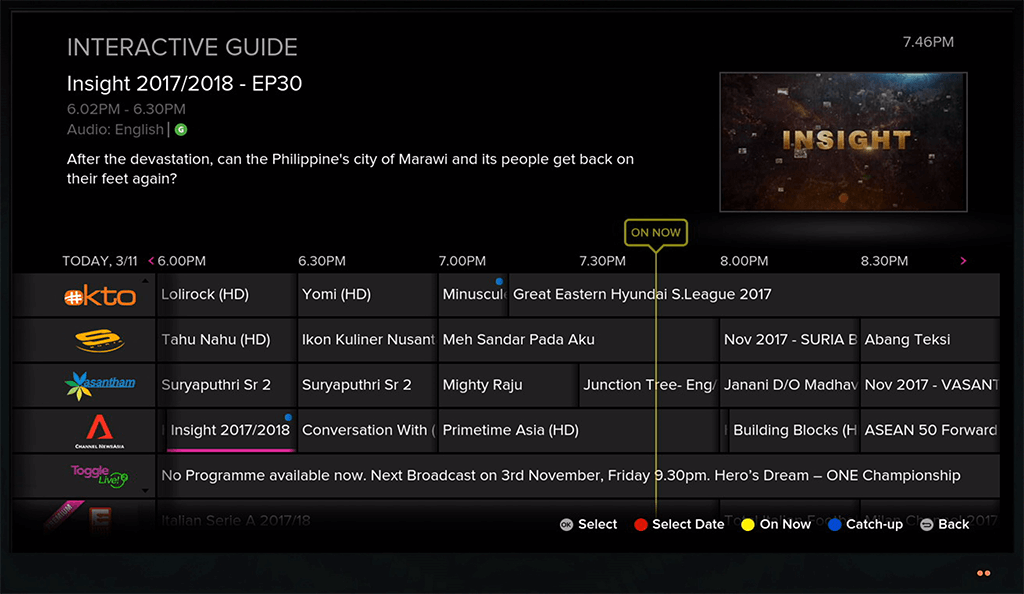Select Building Blocks programme
The width and height of the screenshot is (1024, 594).
[793, 430]
